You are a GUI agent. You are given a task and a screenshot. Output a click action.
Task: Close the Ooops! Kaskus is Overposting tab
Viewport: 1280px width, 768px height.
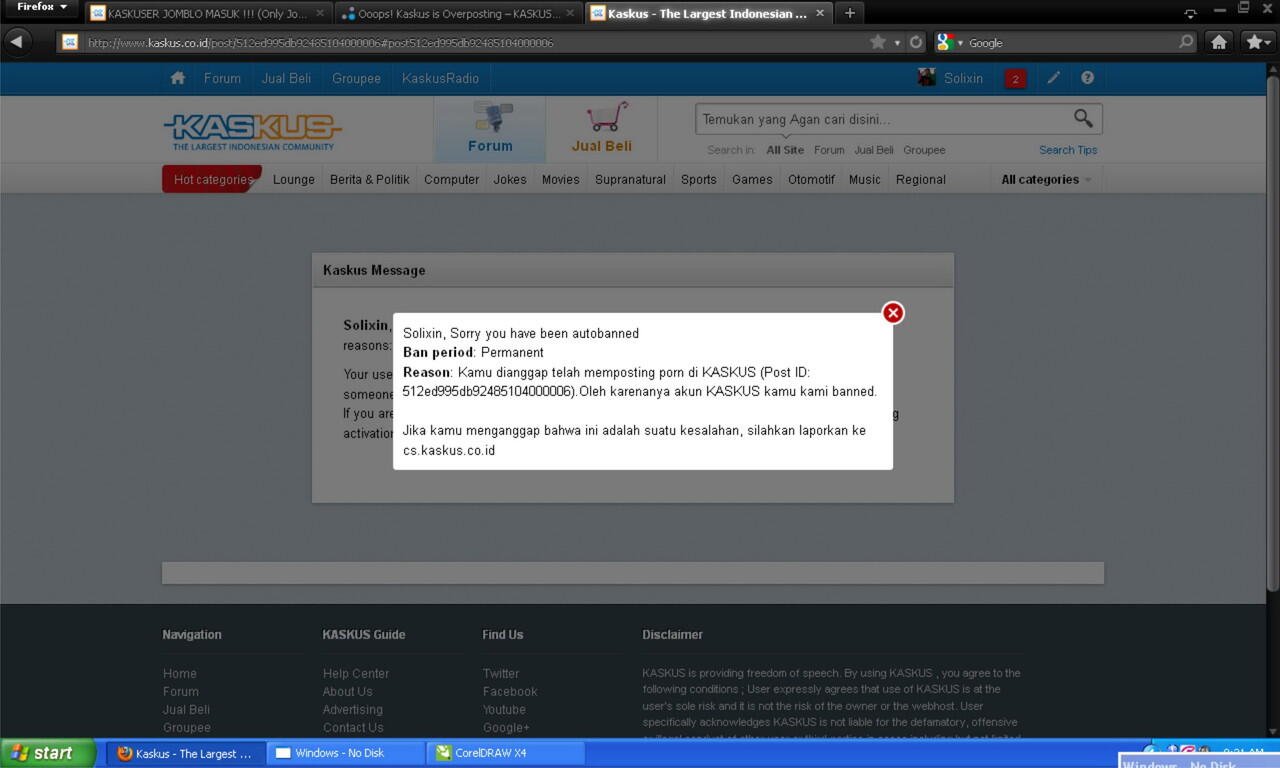[571, 14]
